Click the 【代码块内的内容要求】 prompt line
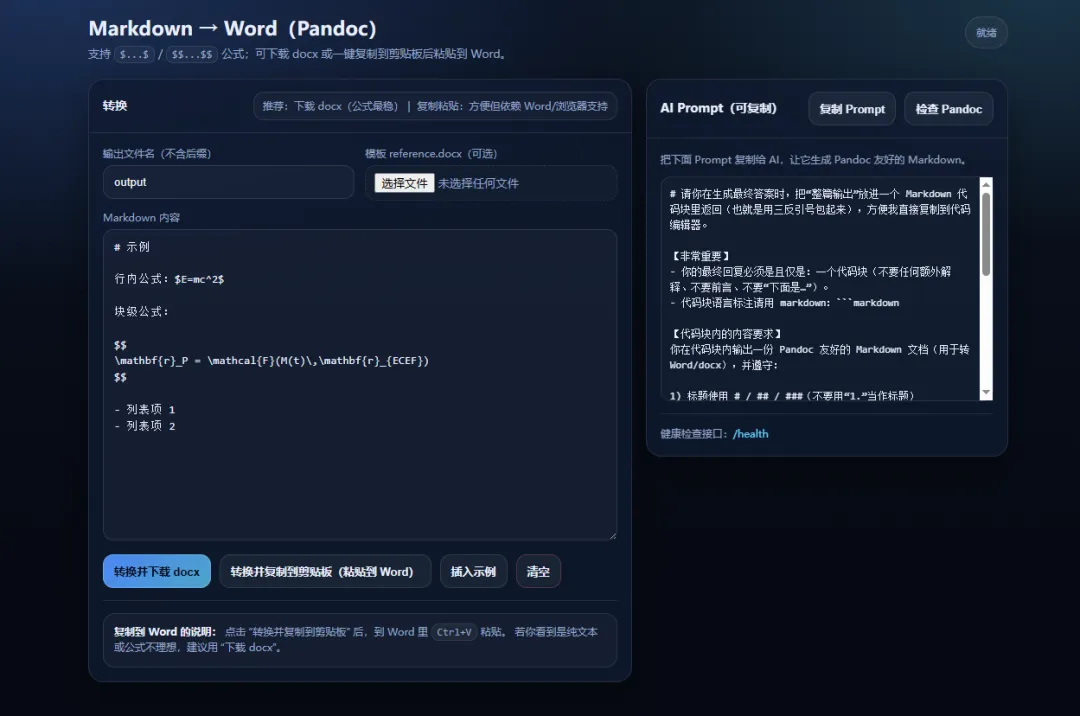This screenshot has height=716, width=1080. pos(725,334)
